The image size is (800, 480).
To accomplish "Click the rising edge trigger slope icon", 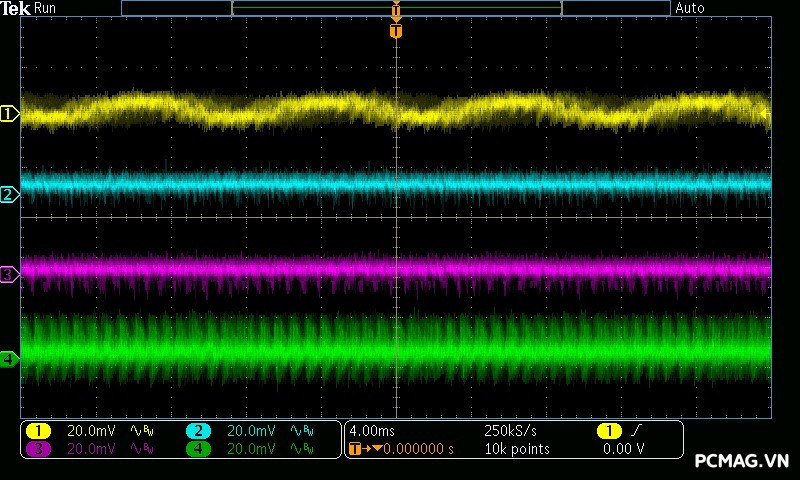I will tap(637, 431).
